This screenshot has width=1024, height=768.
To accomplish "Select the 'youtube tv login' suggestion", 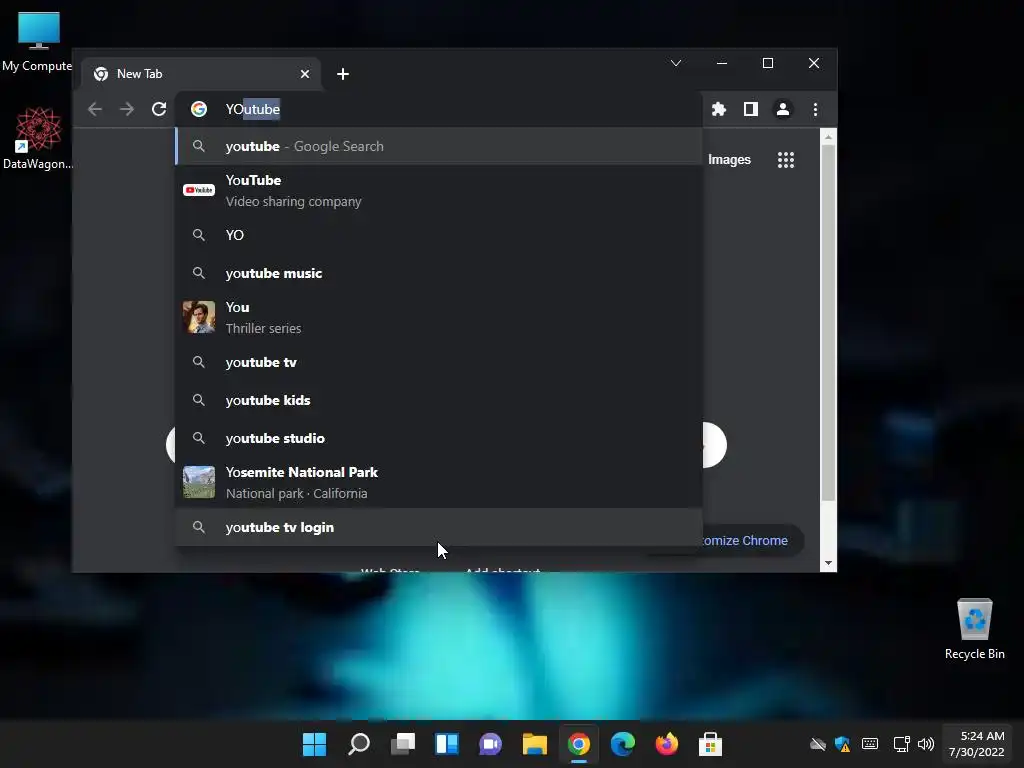I will (439, 527).
